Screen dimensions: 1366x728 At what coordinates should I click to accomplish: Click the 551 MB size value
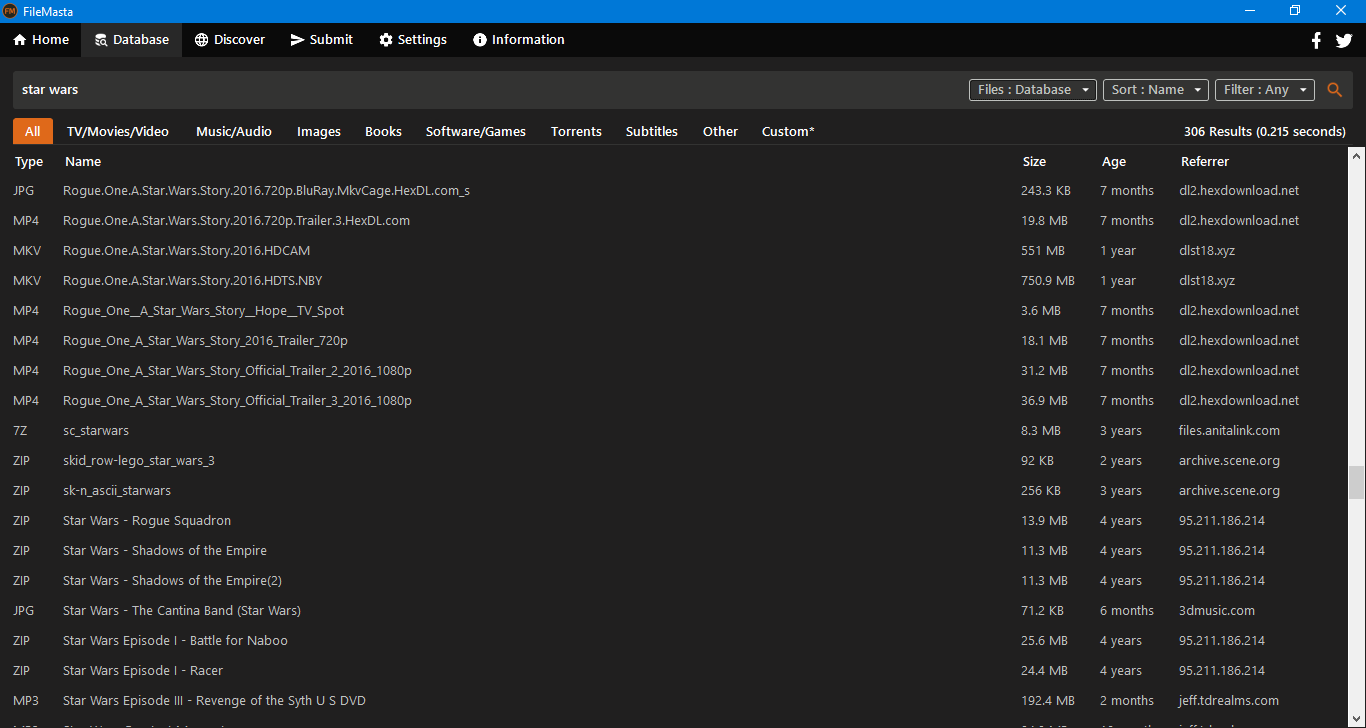click(1043, 251)
